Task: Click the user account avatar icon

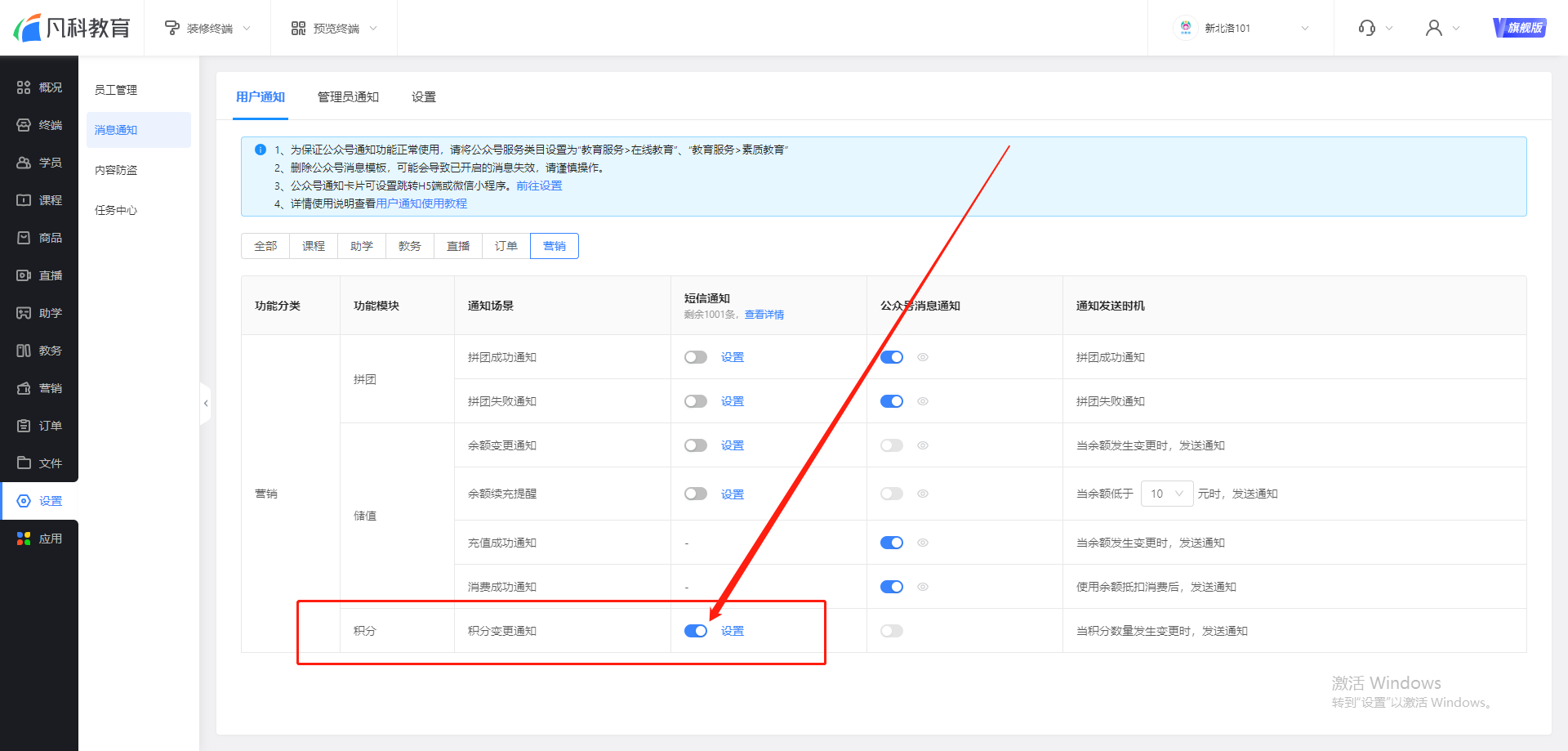Action: pos(1434,28)
